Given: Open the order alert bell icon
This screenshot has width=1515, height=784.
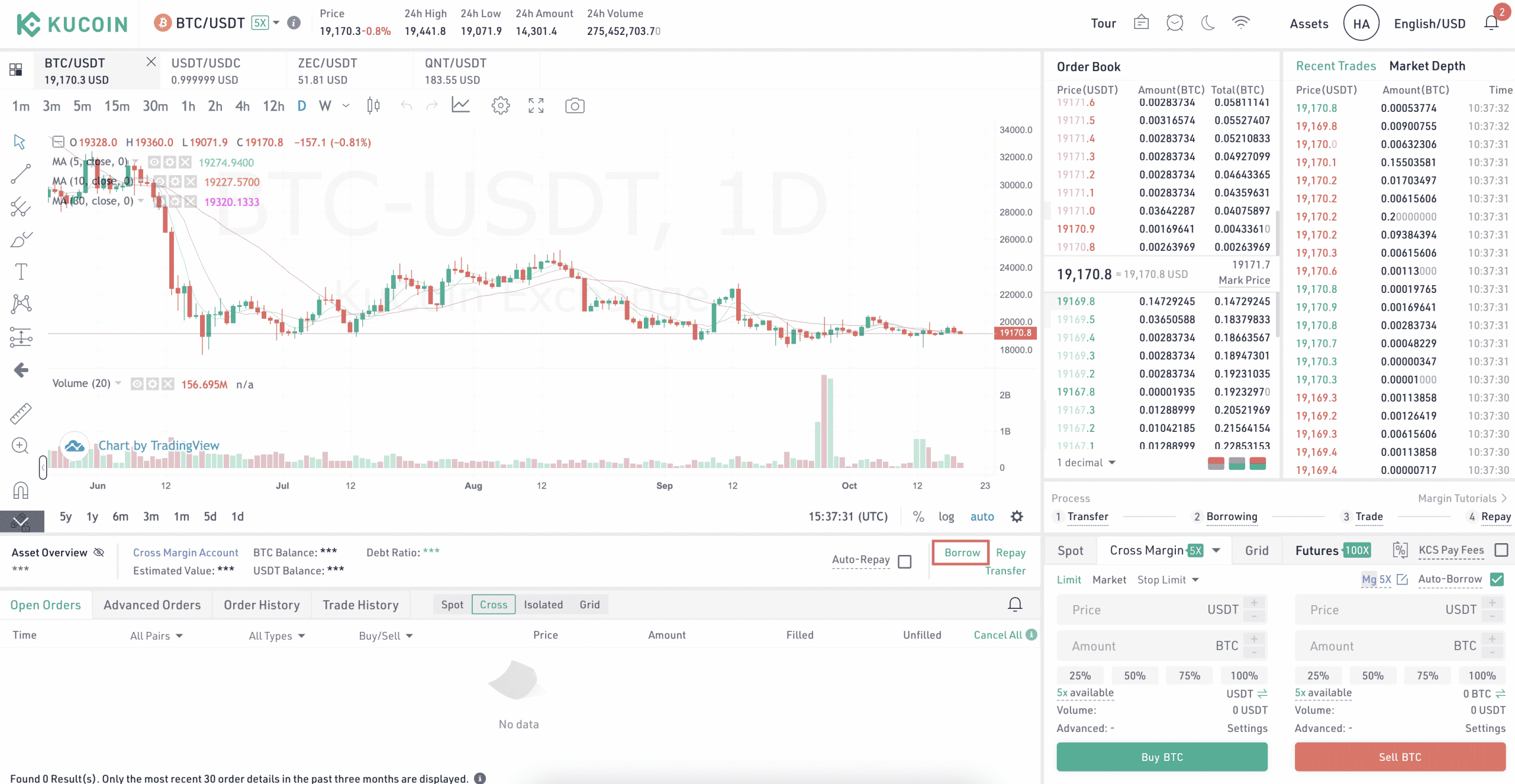Looking at the screenshot, I should pos(1015,604).
